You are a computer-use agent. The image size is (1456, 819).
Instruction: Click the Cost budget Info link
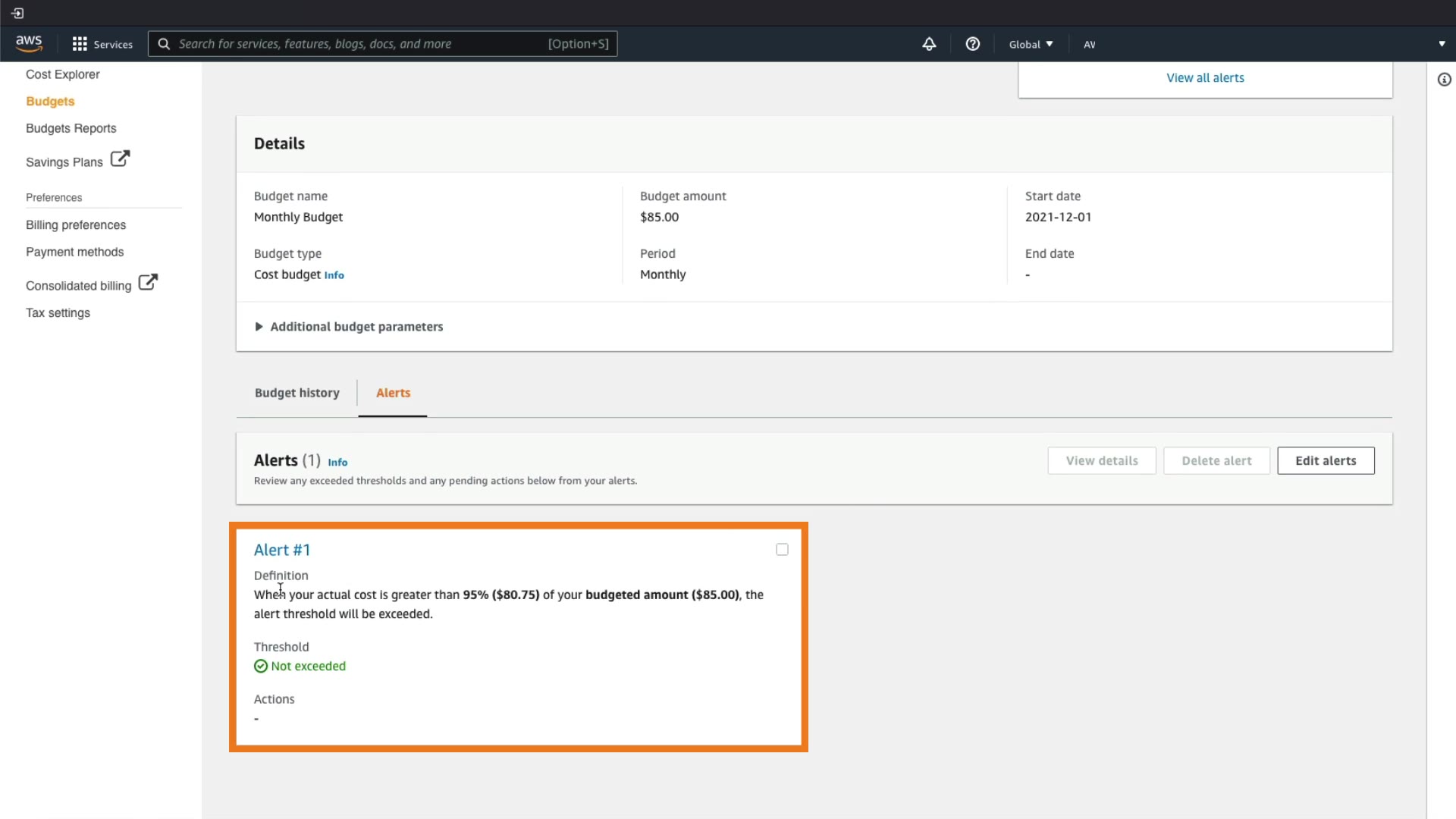pos(334,275)
